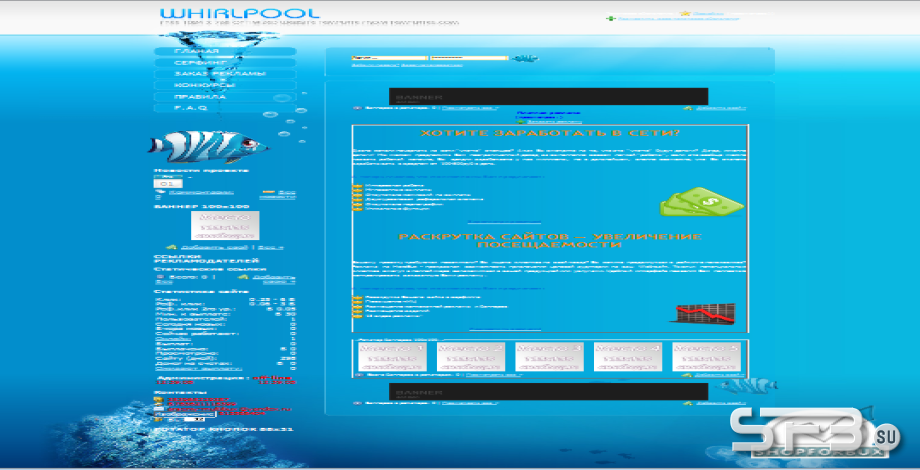Viewport: 920px width, 470px height.
Task: Click the first contact icon in Контакты
Action: click(158, 399)
